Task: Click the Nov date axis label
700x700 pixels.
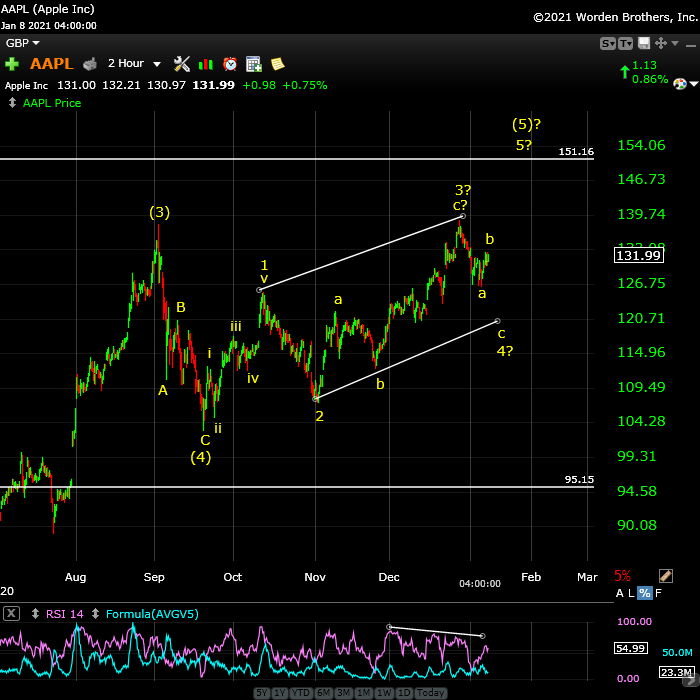Action: pos(315,577)
